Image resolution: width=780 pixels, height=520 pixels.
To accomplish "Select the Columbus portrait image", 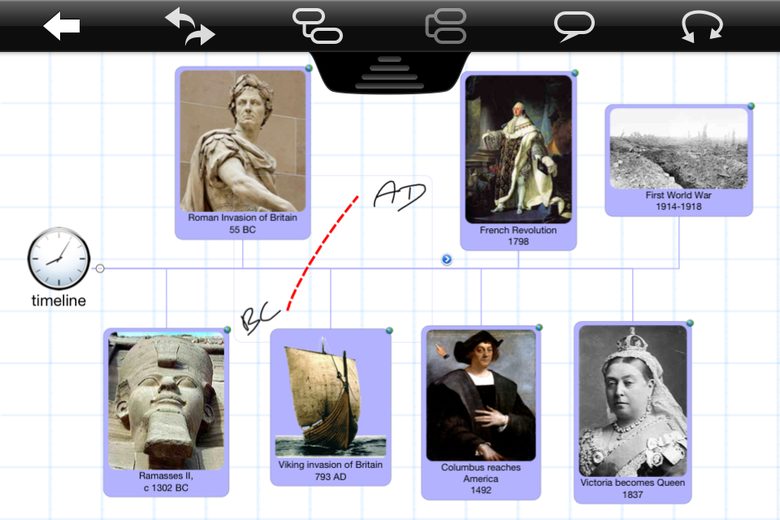I will coord(481,396).
